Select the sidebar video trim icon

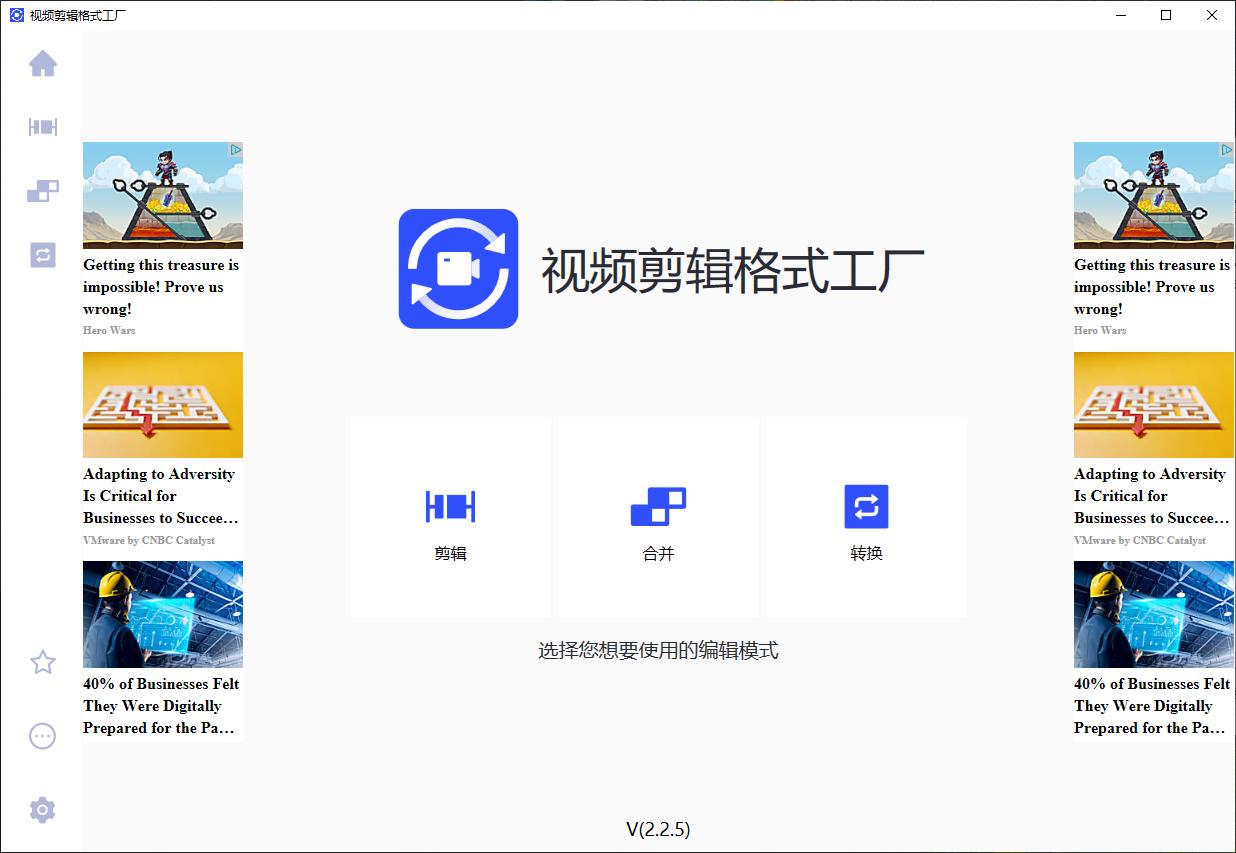pyautogui.click(x=43, y=127)
